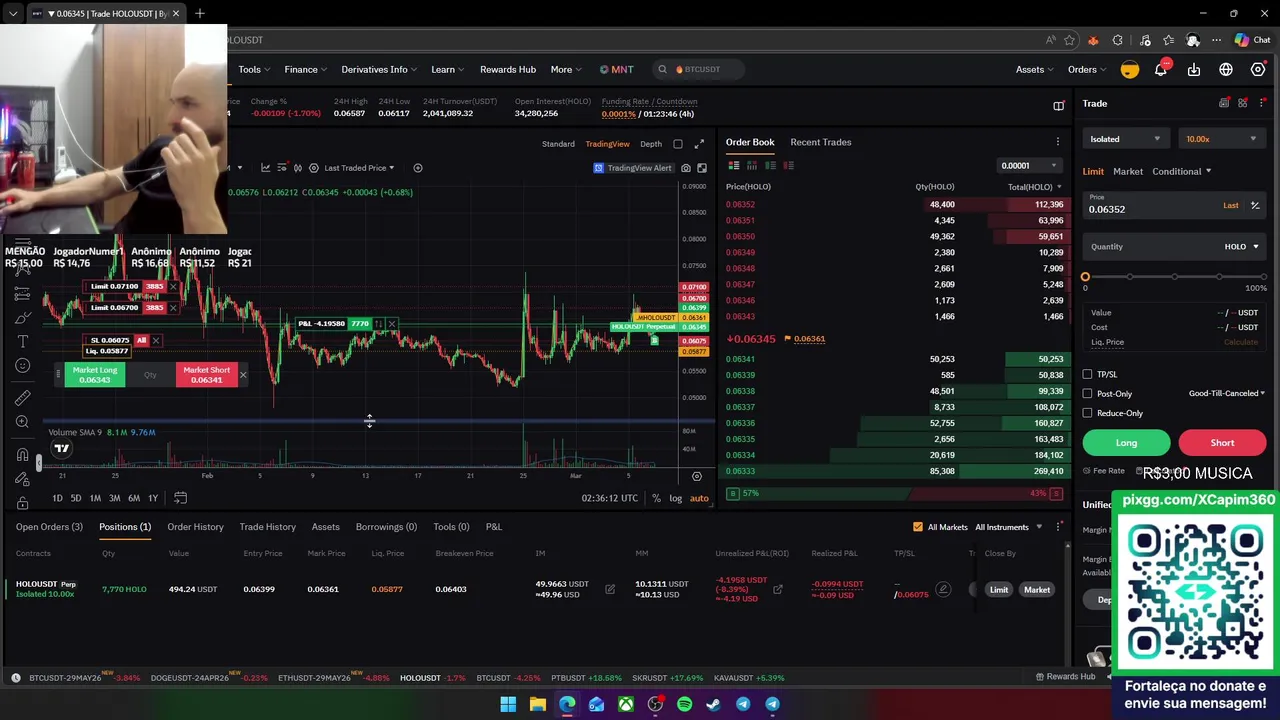This screenshot has height=720, width=1280.
Task: Toggle percent scale on chart
Action: pyautogui.click(x=656, y=498)
